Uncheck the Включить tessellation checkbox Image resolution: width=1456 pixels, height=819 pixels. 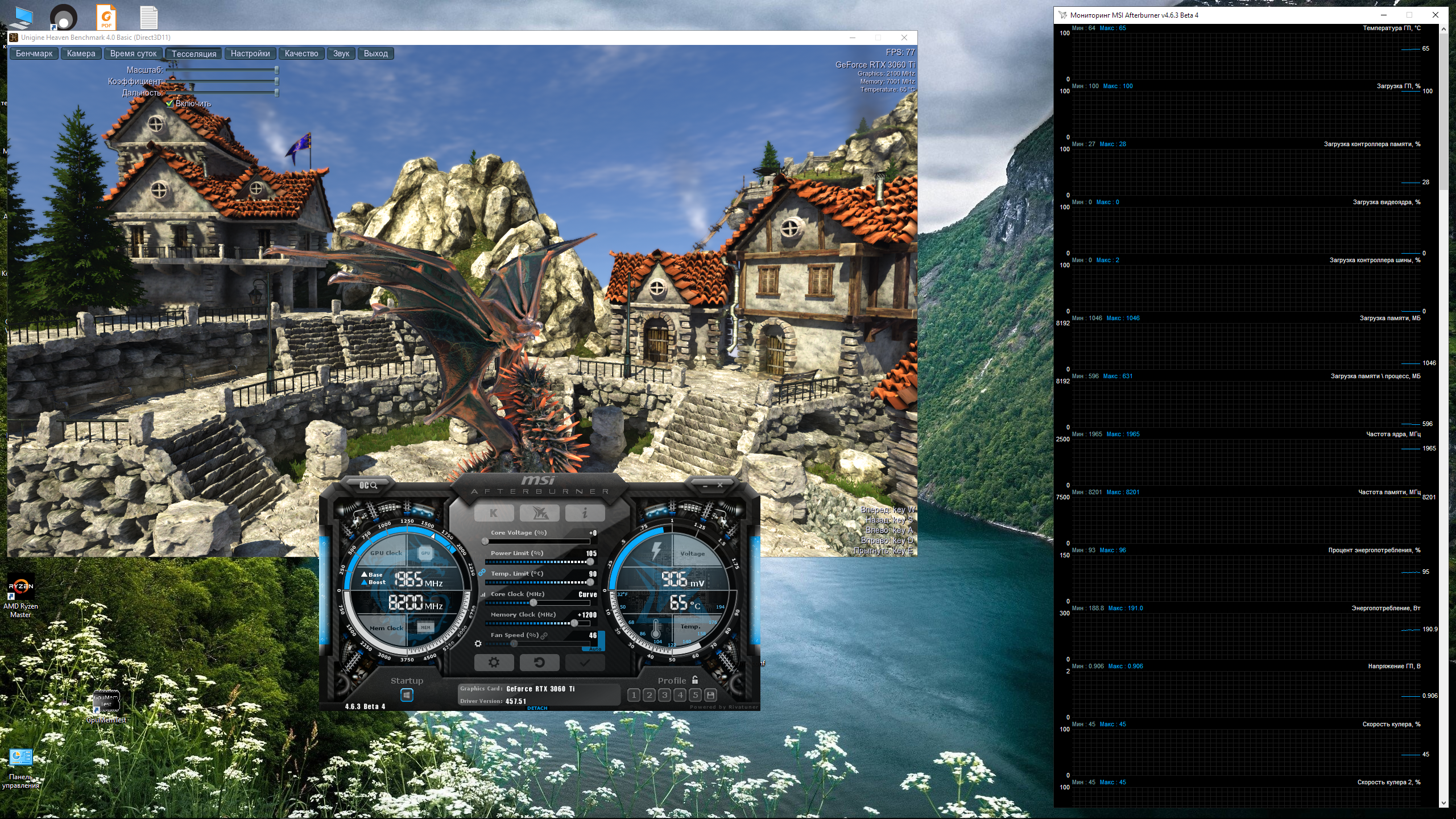tap(169, 104)
